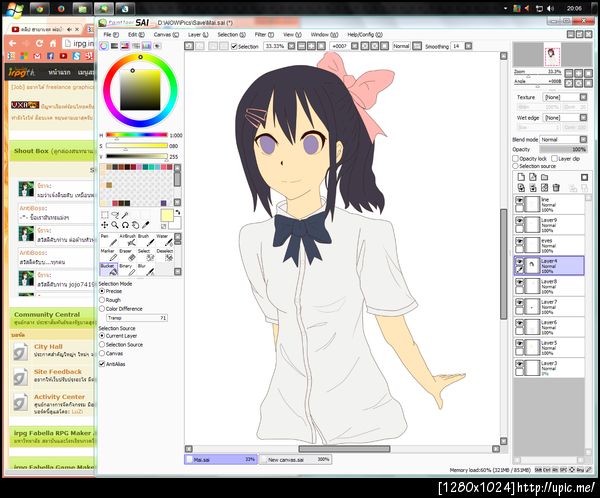Delete the selected layer with trash icon
Viewport: 600px width, 498px height.
556,188
